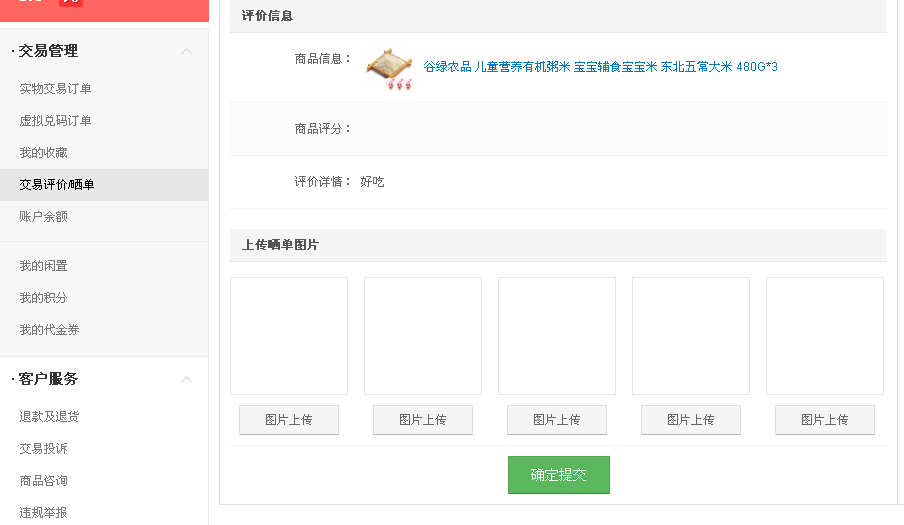Click the 确定提交 green button
The width and height of the screenshot is (904, 525).
coord(559,475)
